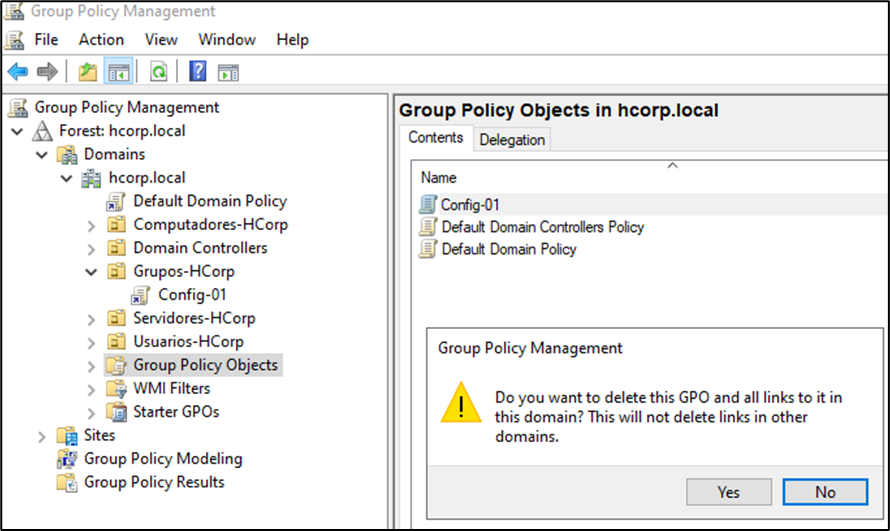Open the Action menu
The image size is (890, 531).
(101, 40)
